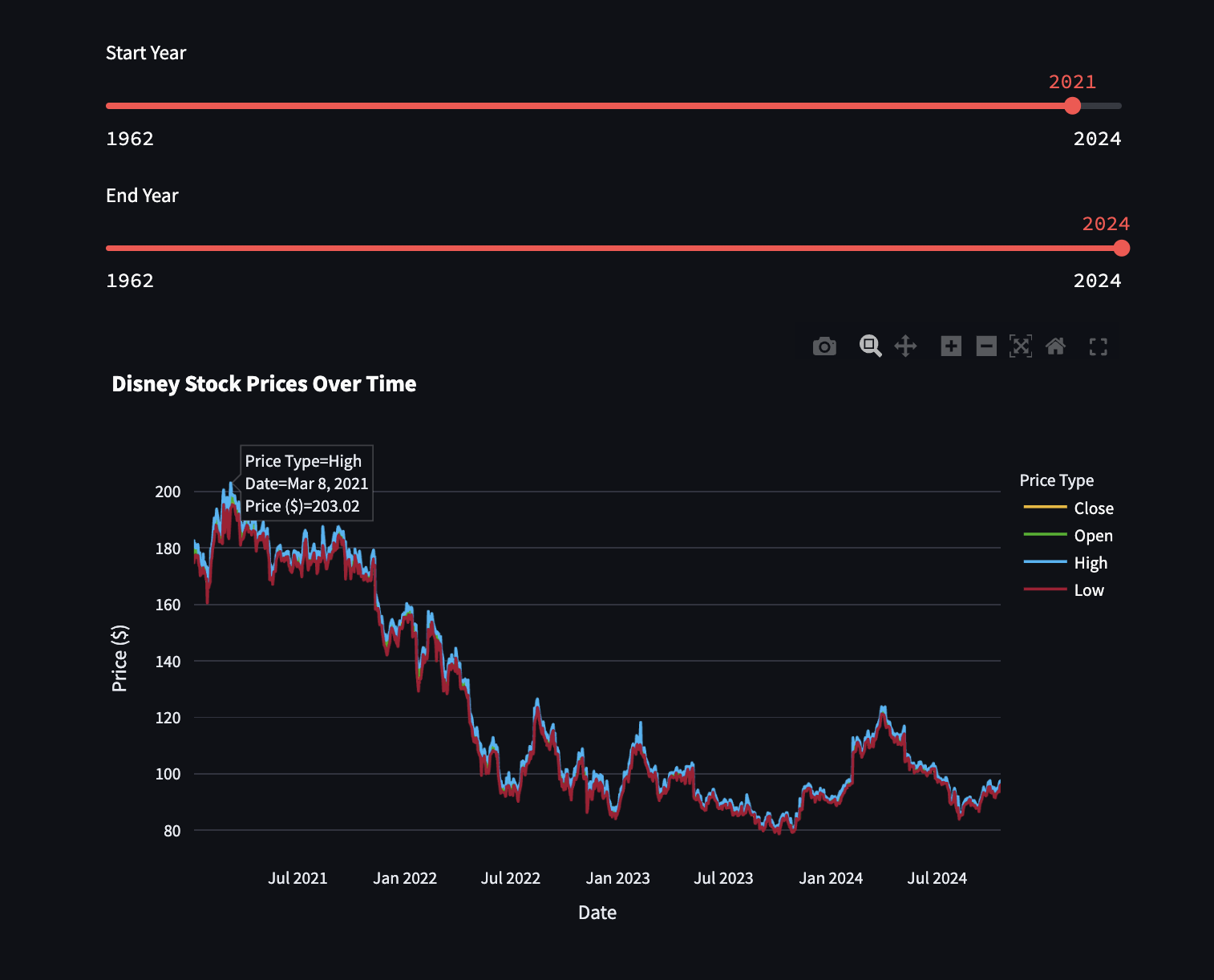Click the Start Year slider handle
The width and height of the screenshot is (1214, 980).
click(1073, 106)
